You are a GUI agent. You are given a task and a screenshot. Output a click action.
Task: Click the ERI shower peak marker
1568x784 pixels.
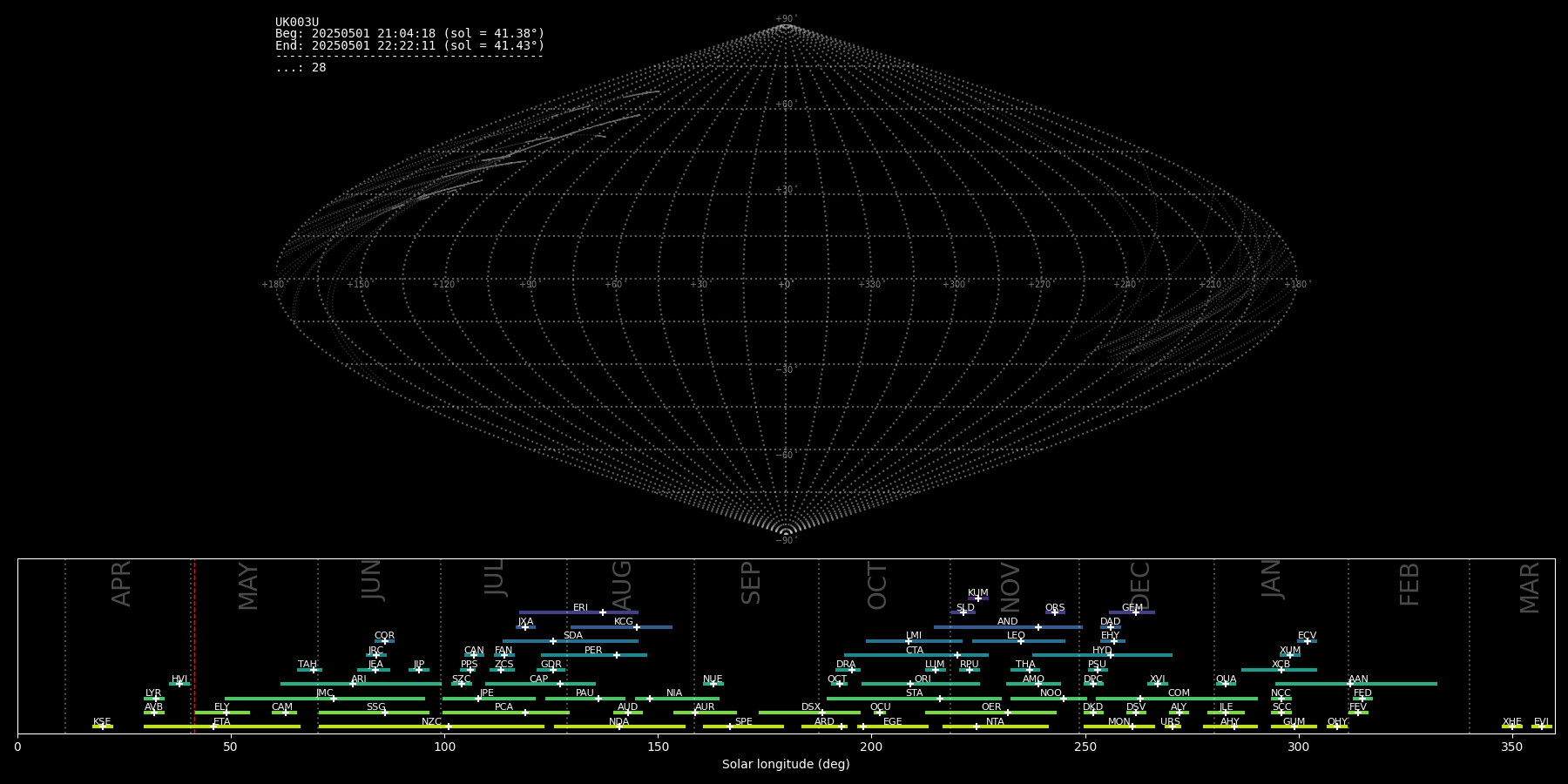[x=603, y=612]
